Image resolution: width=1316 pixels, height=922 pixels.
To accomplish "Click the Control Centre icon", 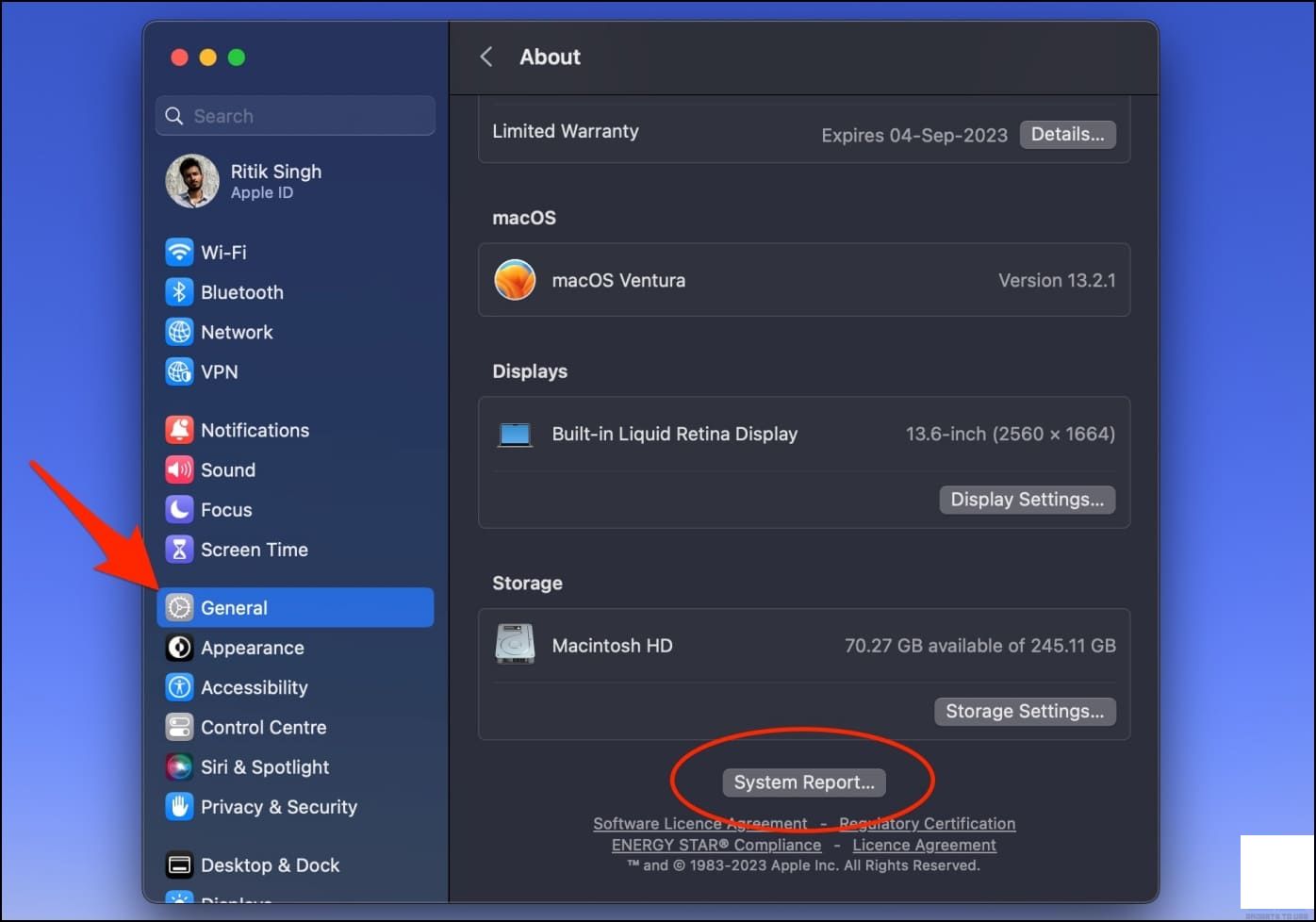I will click(179, 727).
